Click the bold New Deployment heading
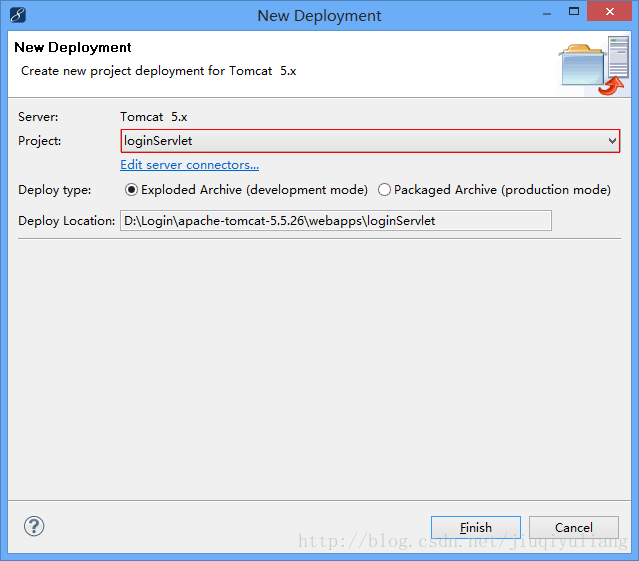 point(73,47)
